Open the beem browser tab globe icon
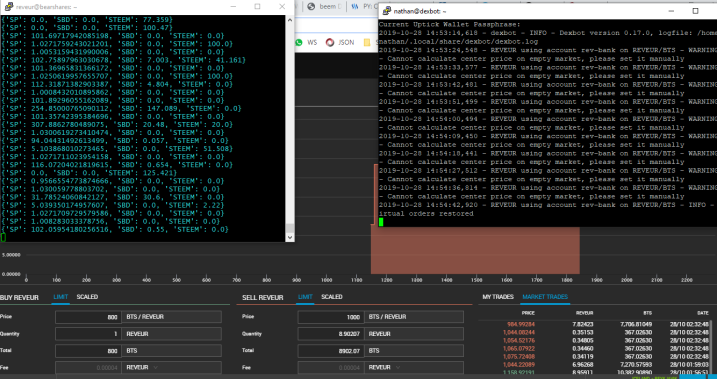This screenshot has width=717, height=379. coord(312,6)
